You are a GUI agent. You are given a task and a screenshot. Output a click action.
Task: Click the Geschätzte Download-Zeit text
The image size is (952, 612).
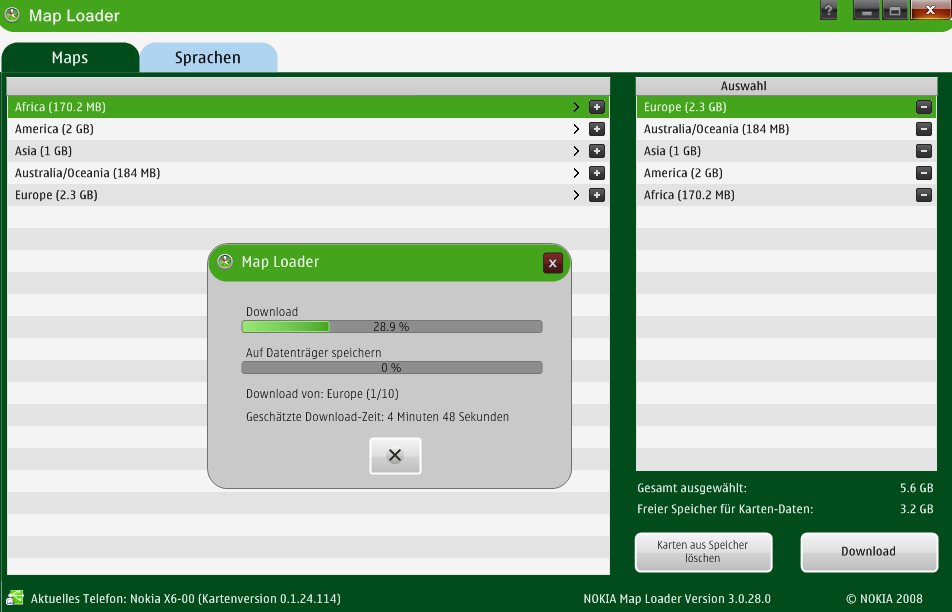(377, 416)
